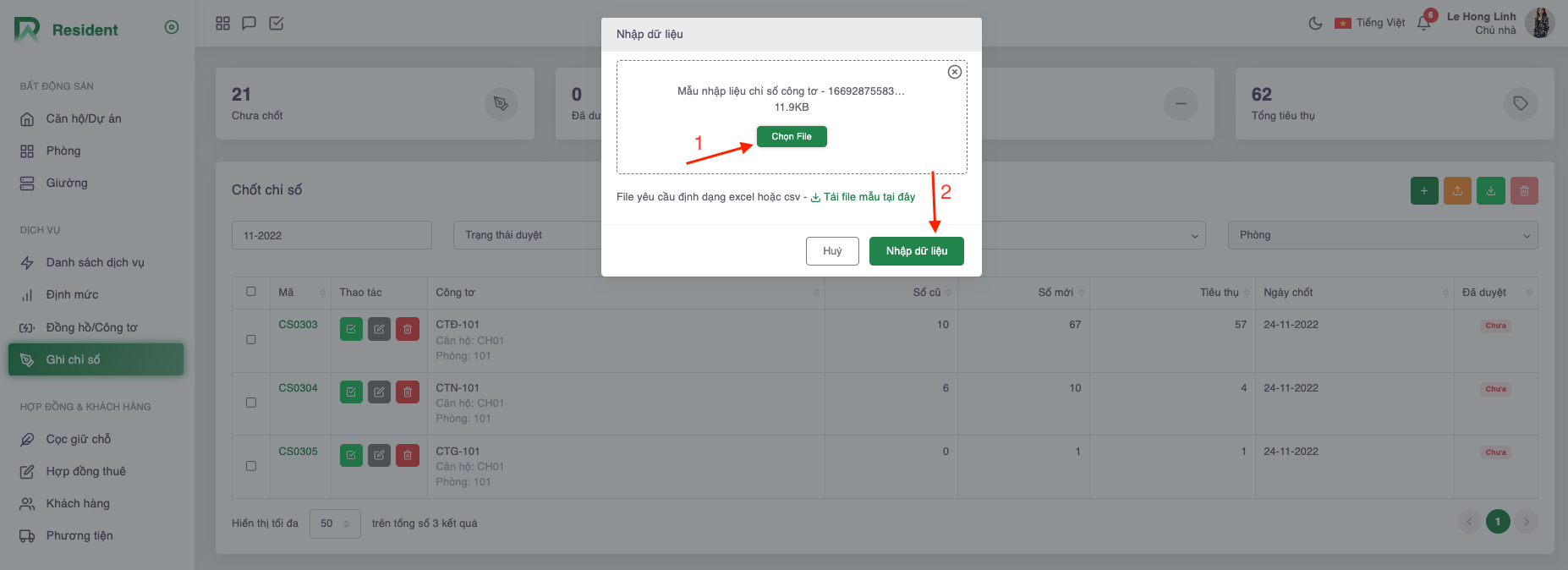Open the page size dropdown showing 50
This screenshot has width=1568, height=570.
point(335,523)
